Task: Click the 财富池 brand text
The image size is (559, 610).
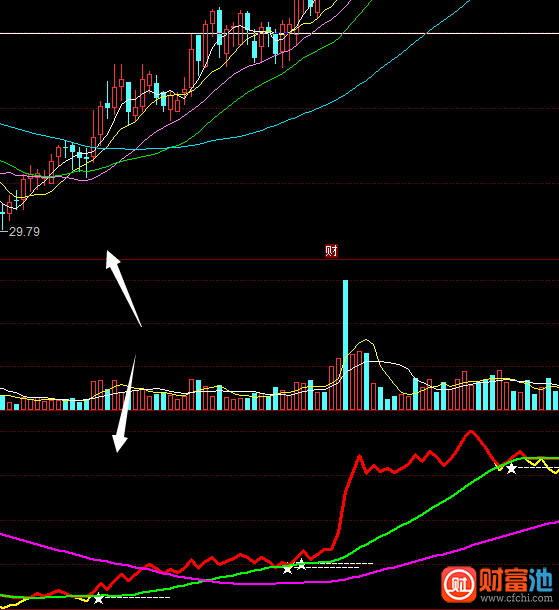Action: tap(516, 580)
